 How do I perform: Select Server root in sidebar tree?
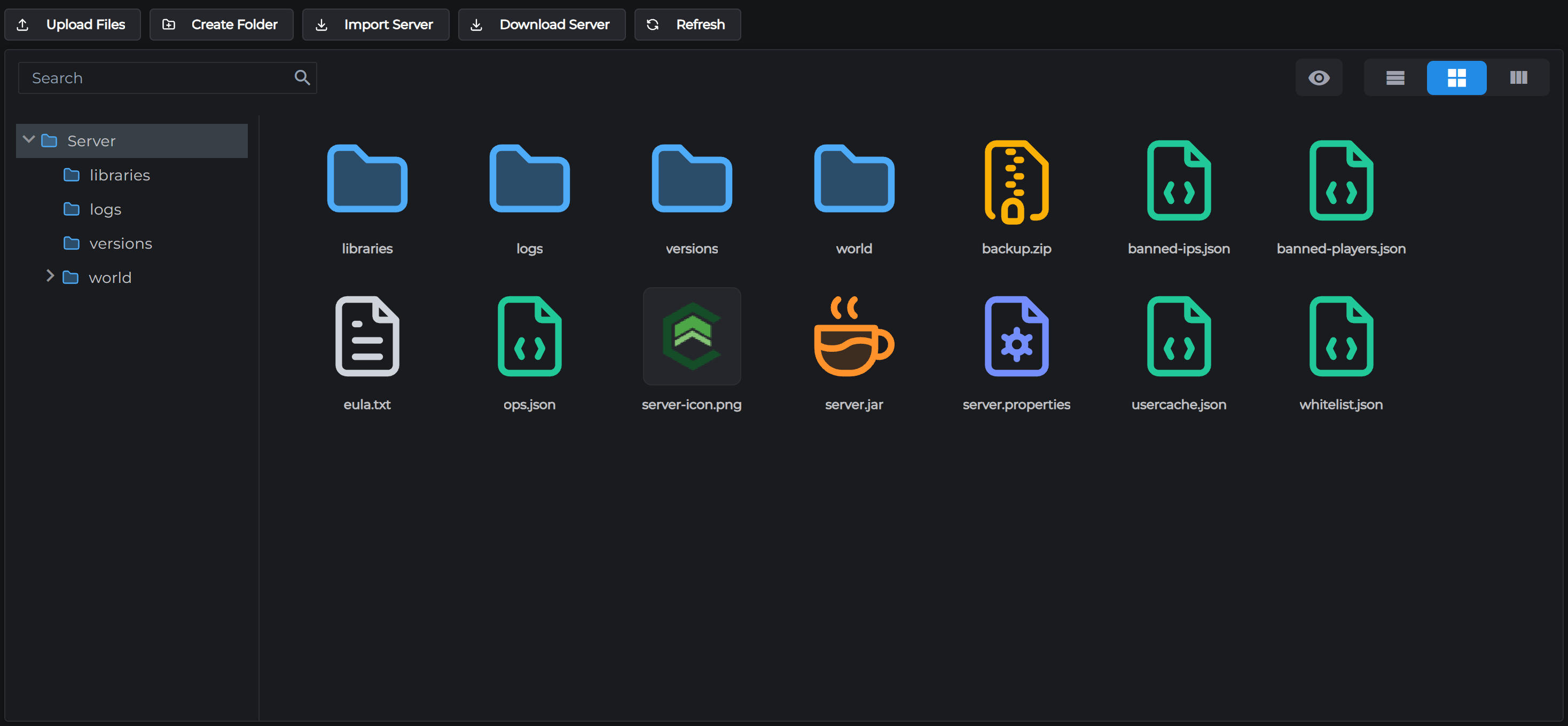click(131, 140)
